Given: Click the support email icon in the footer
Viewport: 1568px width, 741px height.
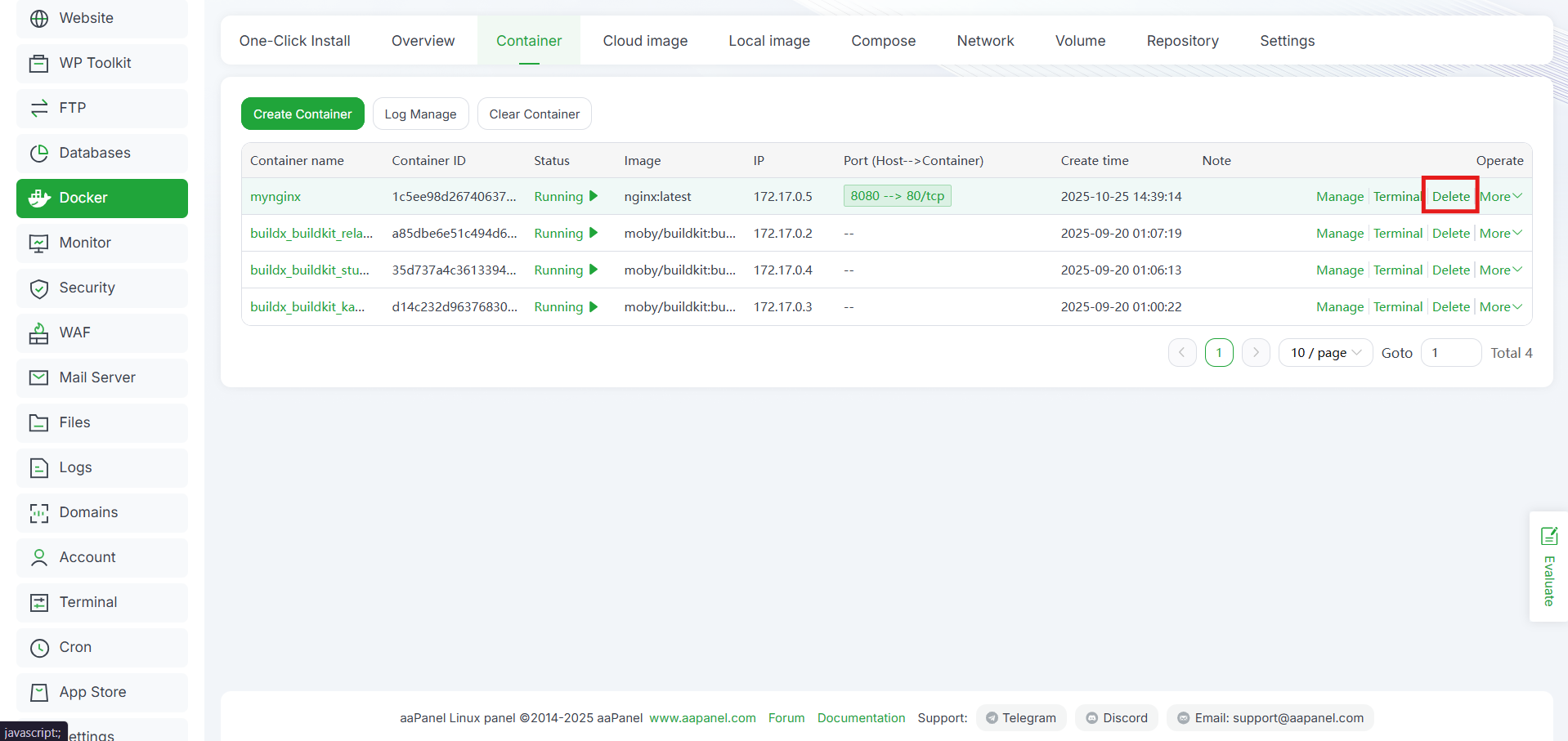Looking at the screenshot, I should click(1183, 718).
